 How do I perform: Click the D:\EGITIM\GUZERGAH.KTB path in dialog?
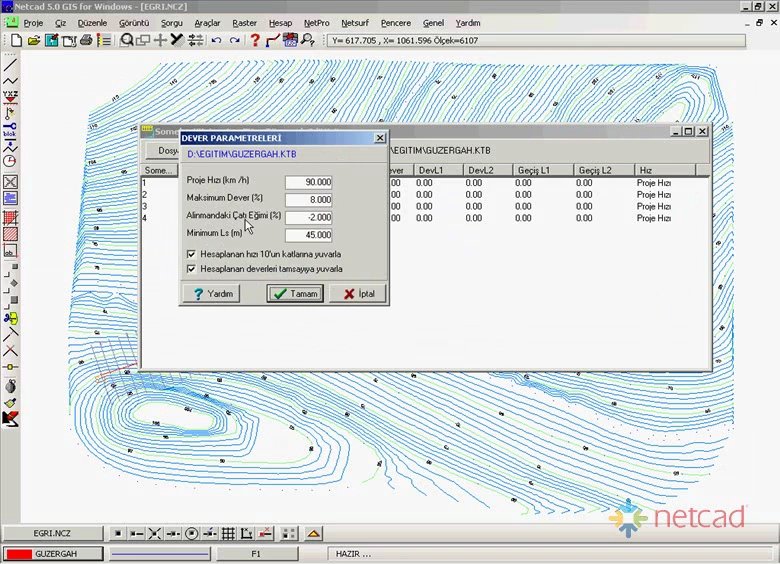point(242,154)
